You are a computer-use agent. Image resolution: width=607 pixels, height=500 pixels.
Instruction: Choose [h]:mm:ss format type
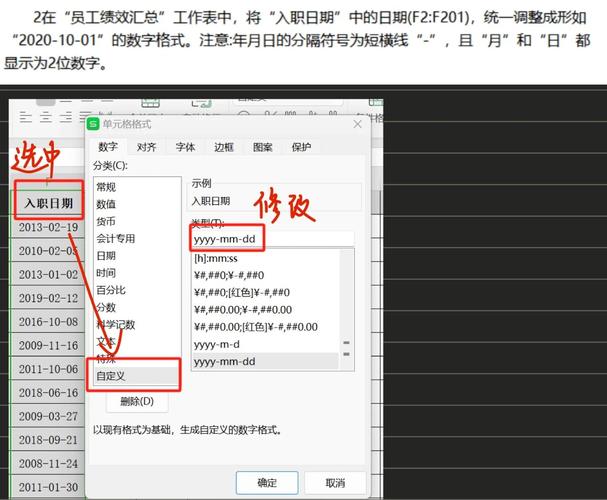tap(266, 259)
